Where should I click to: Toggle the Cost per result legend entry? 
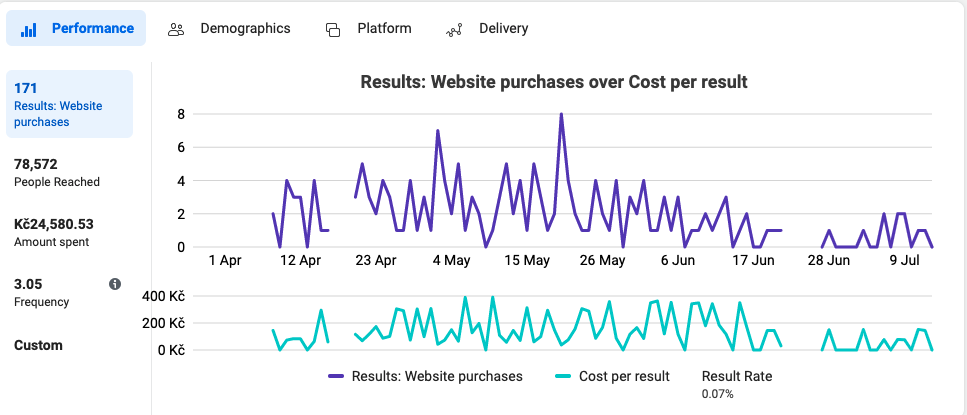click(625, 376)
